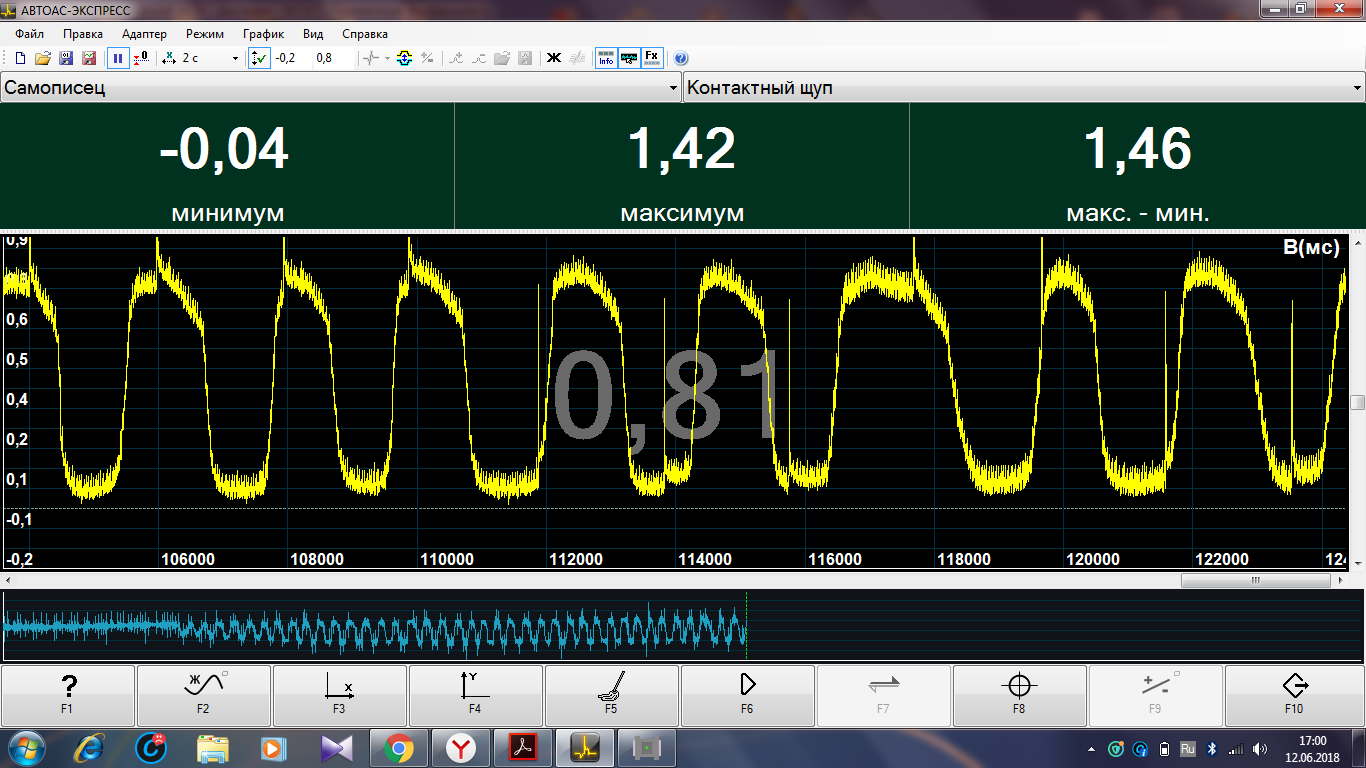Click the plus/minus percent toolbar icon
This screenshot has height=768, width=1366.
point(428,58)
